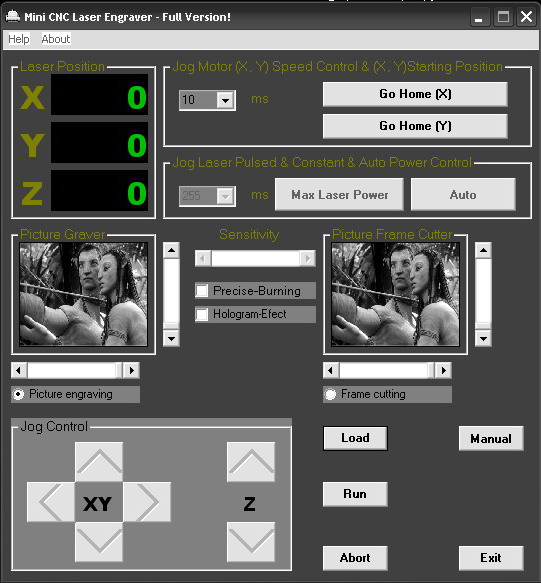Enable the Hologram-Efect checkbox
This screenshot has width=541, height=583.
click(202, 314)
